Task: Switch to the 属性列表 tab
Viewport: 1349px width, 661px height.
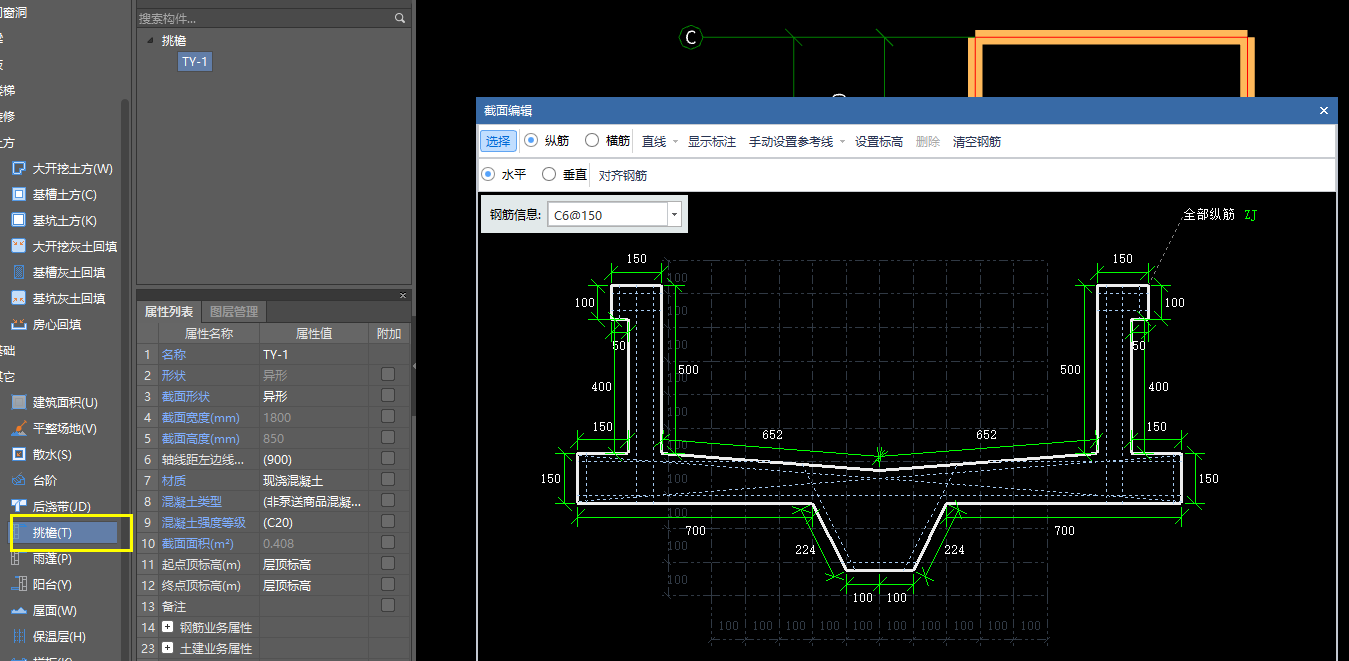Action: tap(169, 312)
